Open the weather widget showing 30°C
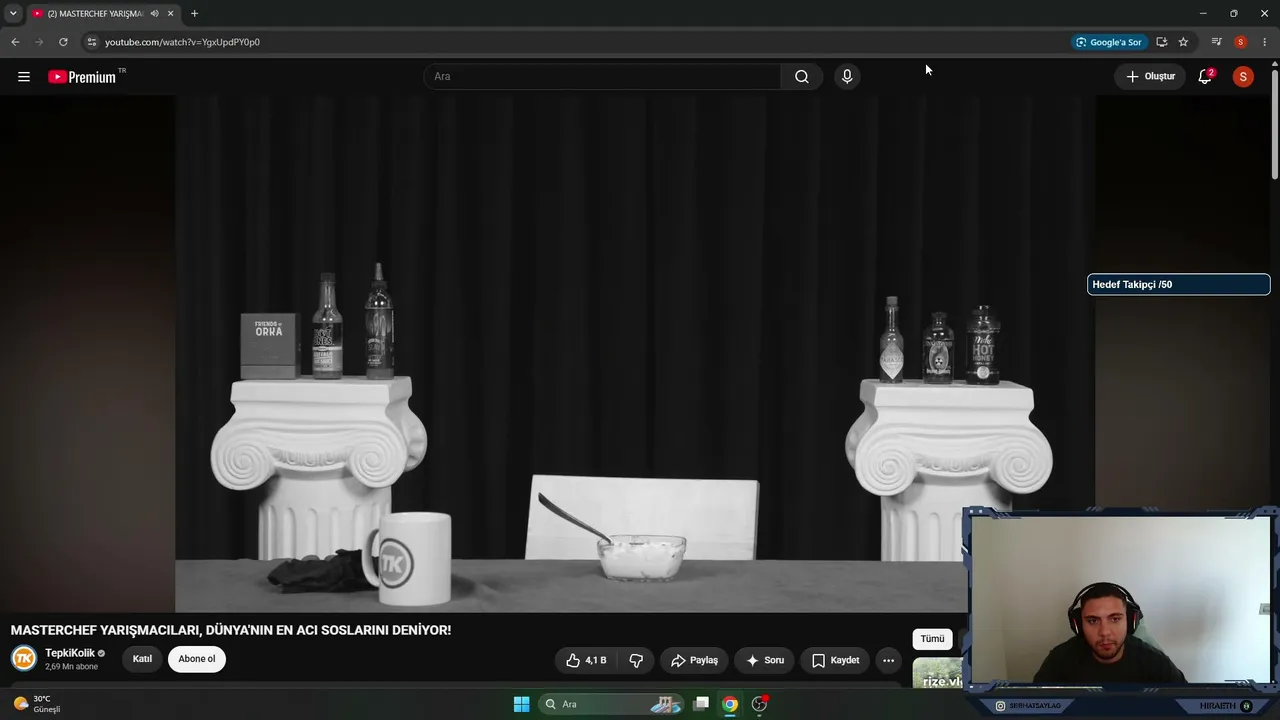The height and width of the screenshot is (720, 1280). 37,704
